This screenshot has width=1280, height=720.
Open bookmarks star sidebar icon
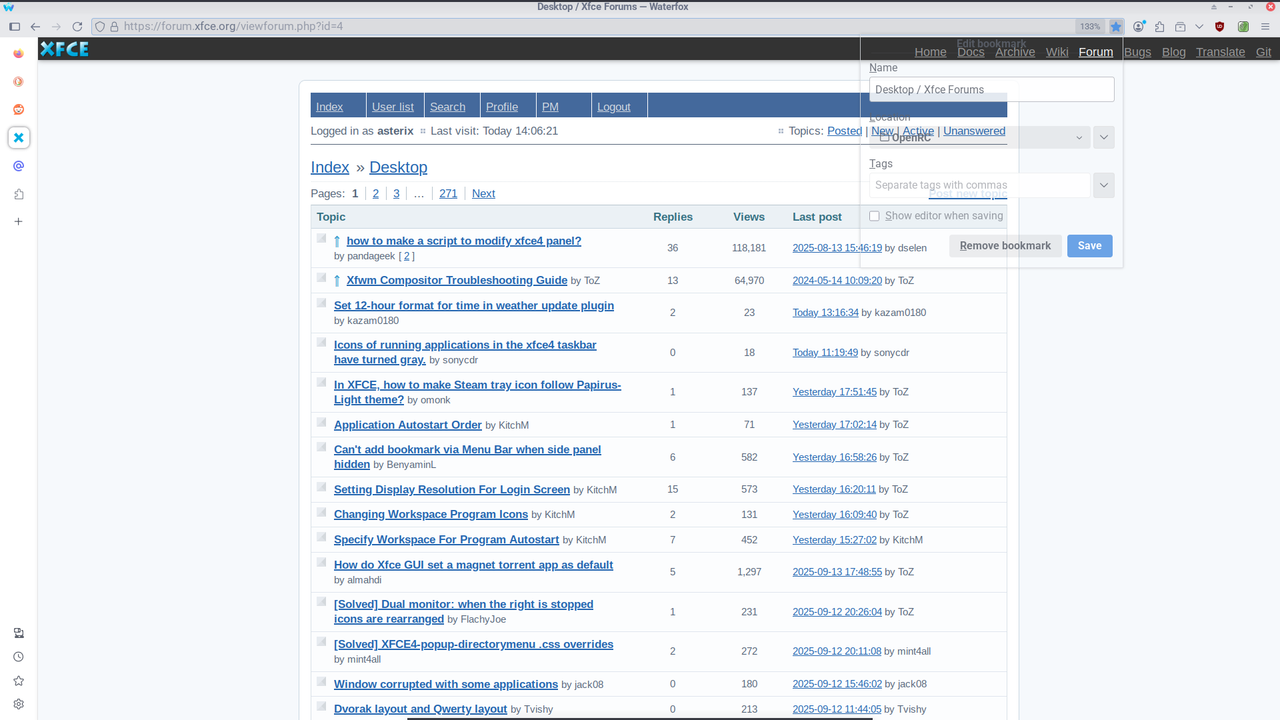[x=18, y=680]
